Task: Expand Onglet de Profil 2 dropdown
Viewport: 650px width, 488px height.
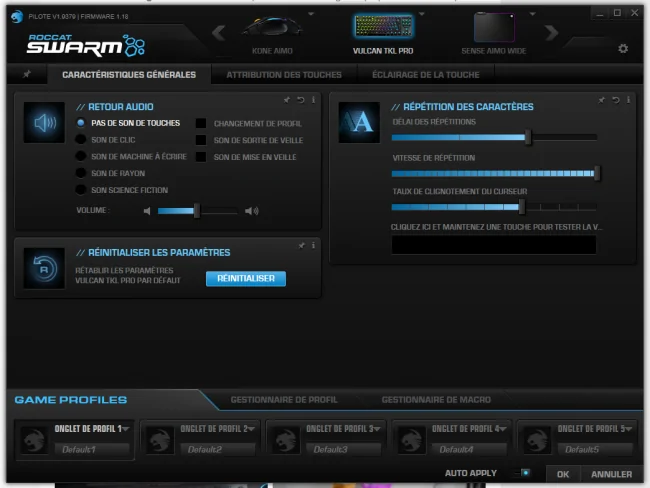Action: click(x=251, y=429)
